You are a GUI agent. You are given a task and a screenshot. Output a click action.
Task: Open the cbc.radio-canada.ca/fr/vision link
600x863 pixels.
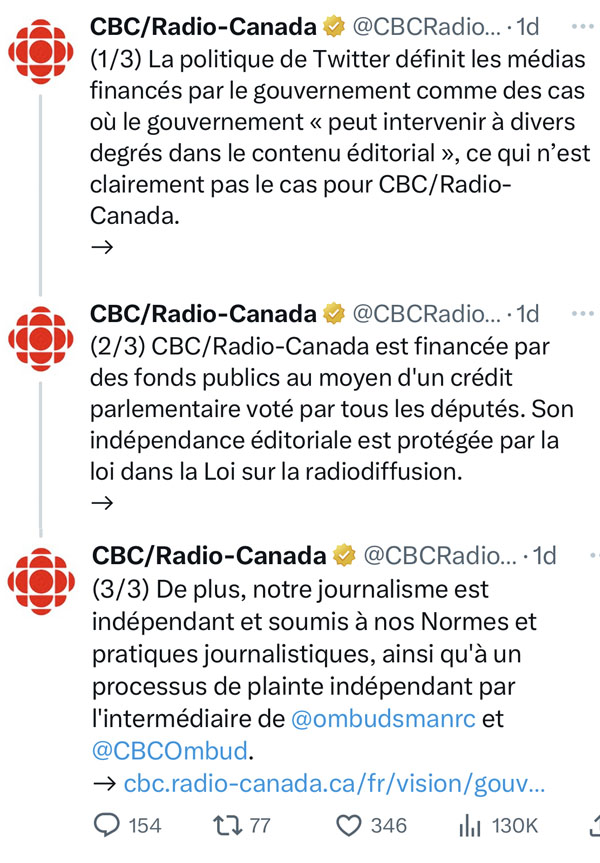tap(334, 783)
